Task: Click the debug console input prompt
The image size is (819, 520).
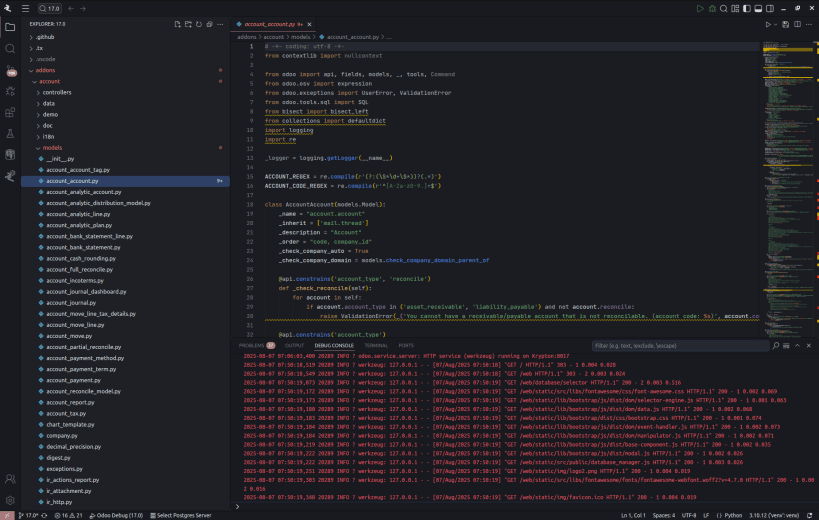Action: point(525,506)
